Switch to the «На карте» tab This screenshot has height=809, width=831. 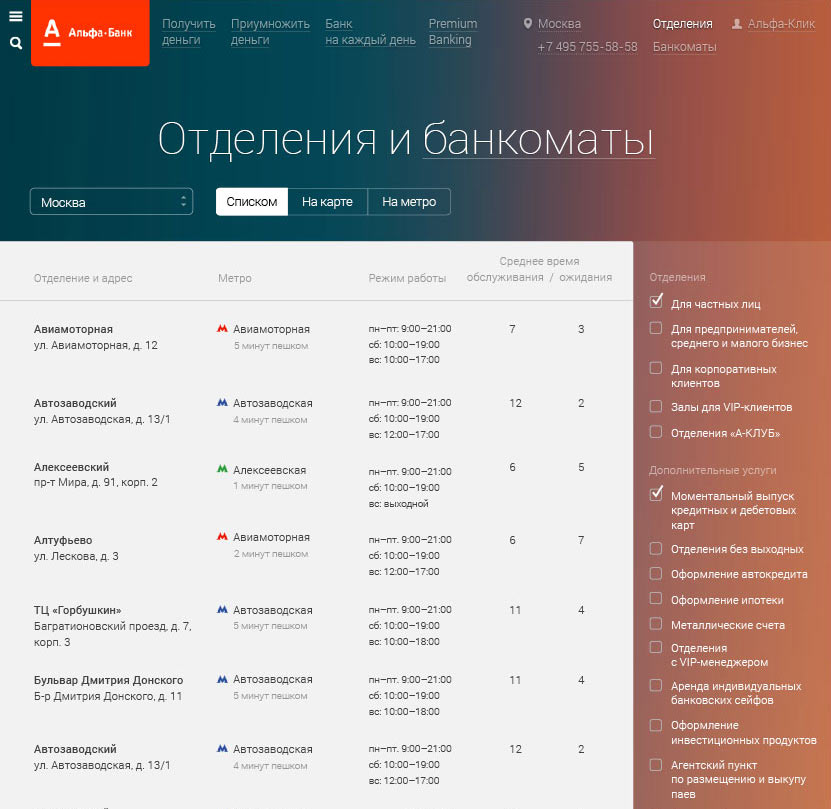327,201
